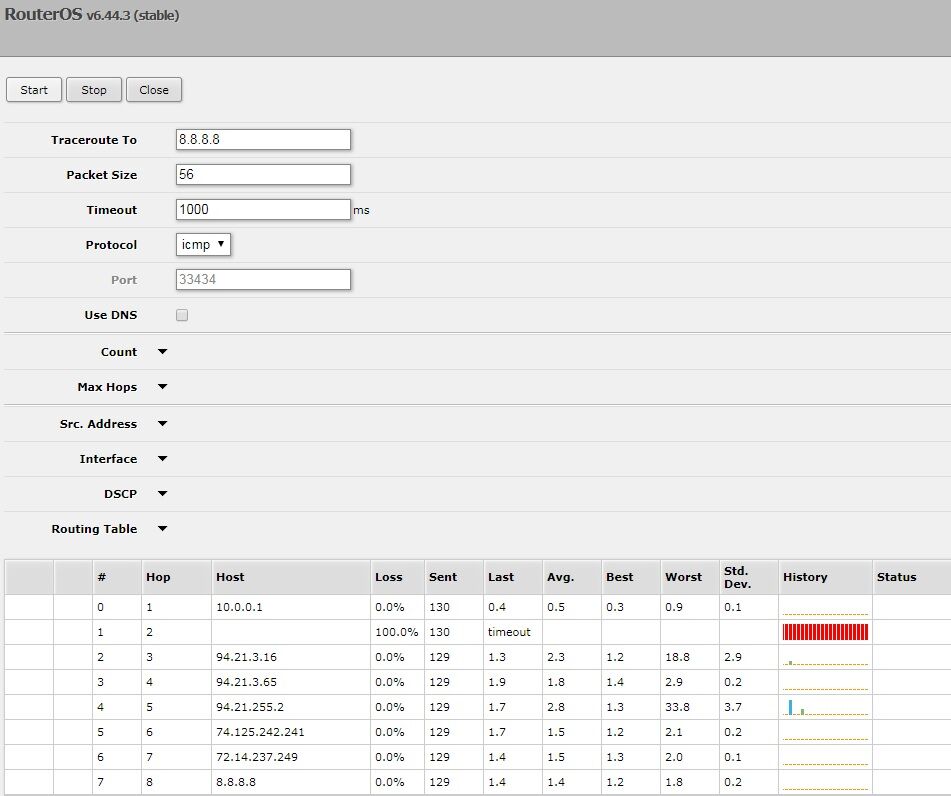Select host 72.14.237.249 cell
Image resolution: width=951 pixels, height=796 pixels.
point(291,757)
